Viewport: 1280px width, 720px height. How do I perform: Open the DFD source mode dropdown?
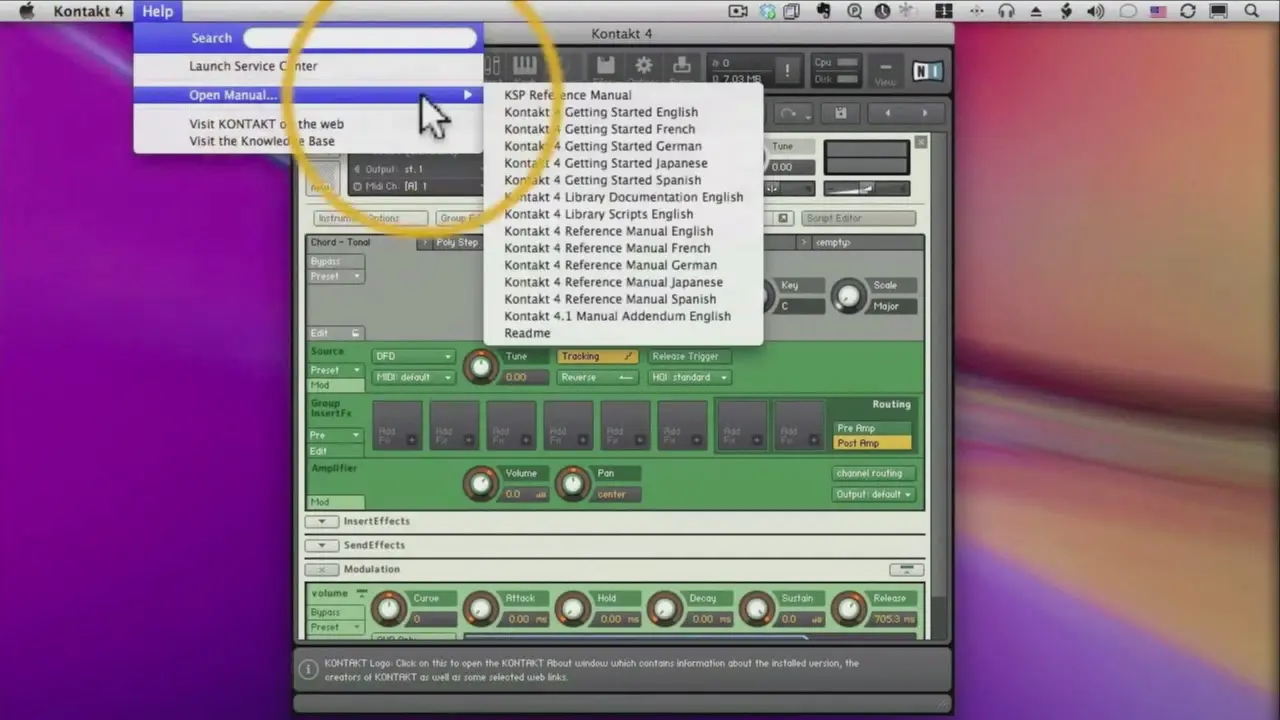point(413,356)
